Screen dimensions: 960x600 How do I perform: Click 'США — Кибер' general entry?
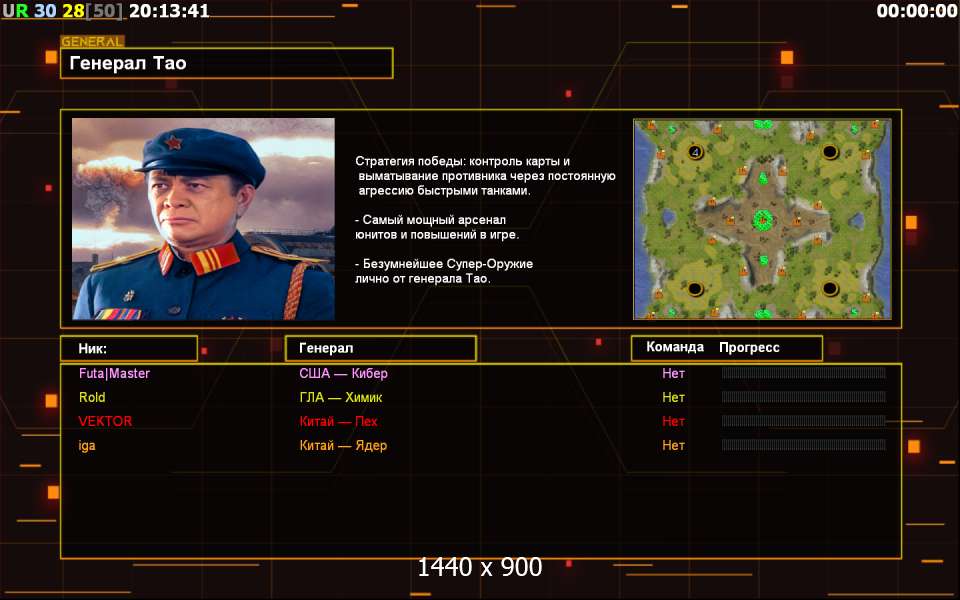(343, 373)
